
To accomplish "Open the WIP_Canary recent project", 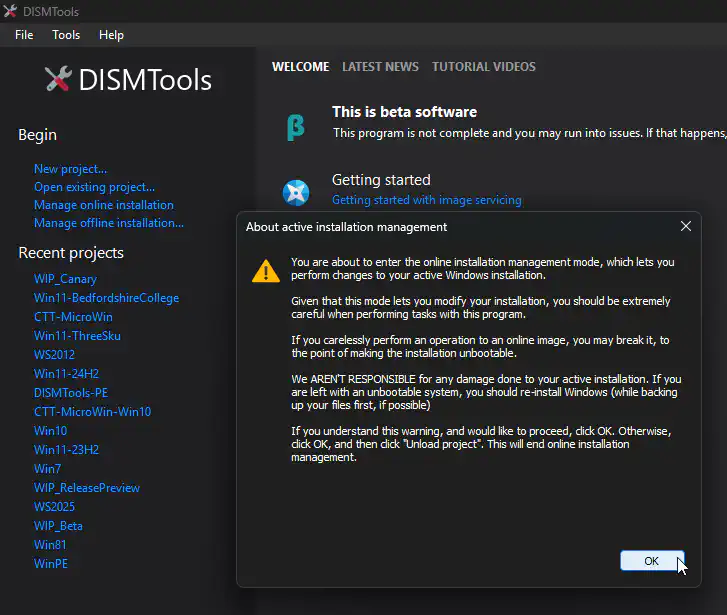I will point(65,279).
